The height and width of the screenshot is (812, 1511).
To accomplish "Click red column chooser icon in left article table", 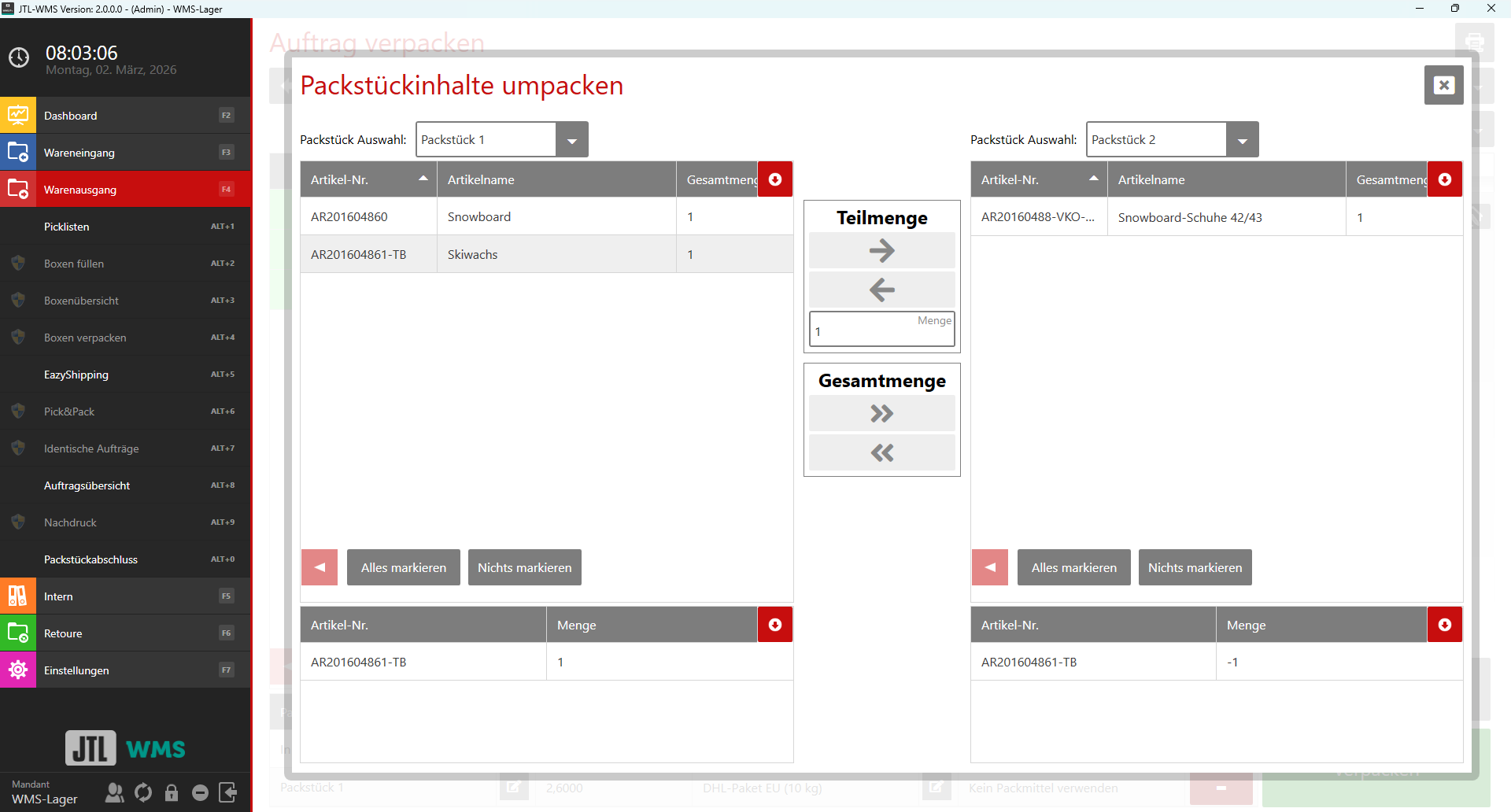I will pos(774,179).
